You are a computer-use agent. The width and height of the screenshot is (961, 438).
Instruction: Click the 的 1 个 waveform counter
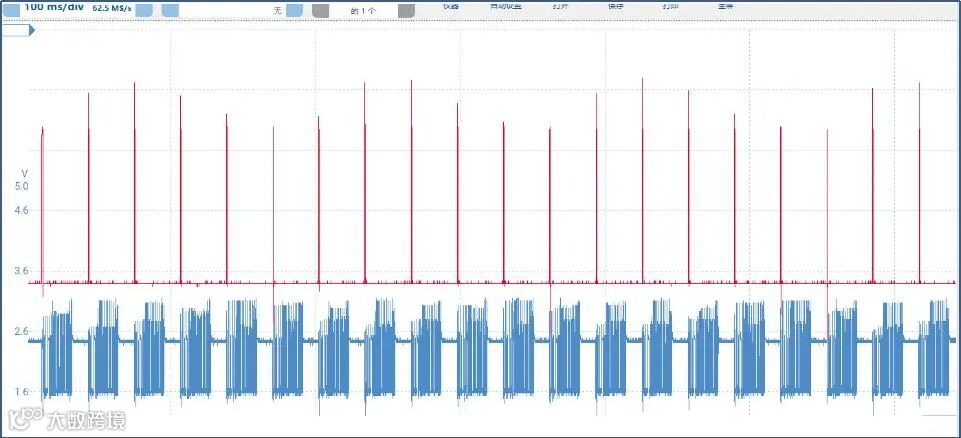click(363, 10)
